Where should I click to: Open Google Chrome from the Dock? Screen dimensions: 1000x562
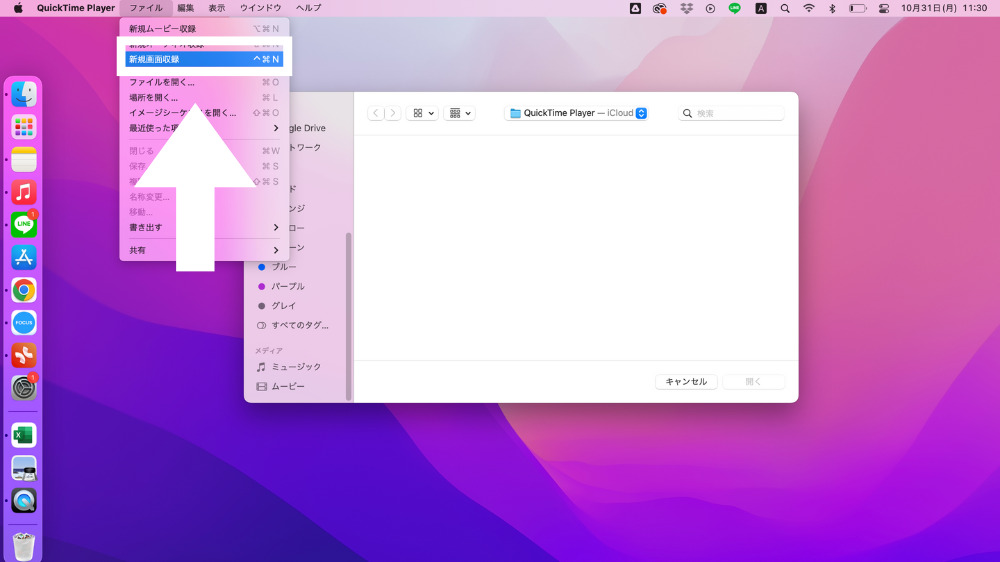(24, 290)
